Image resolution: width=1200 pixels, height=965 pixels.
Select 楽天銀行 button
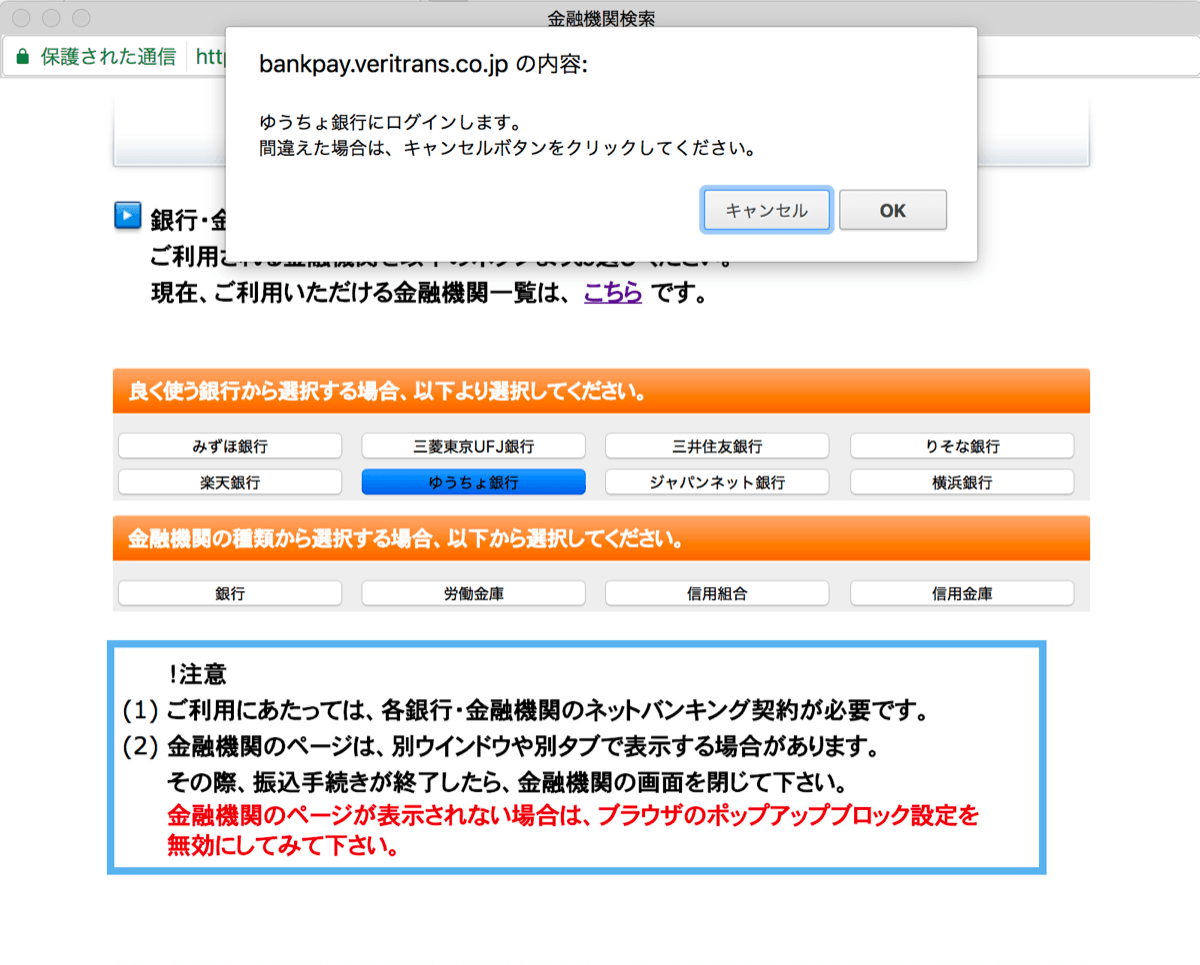click(230, 482)
